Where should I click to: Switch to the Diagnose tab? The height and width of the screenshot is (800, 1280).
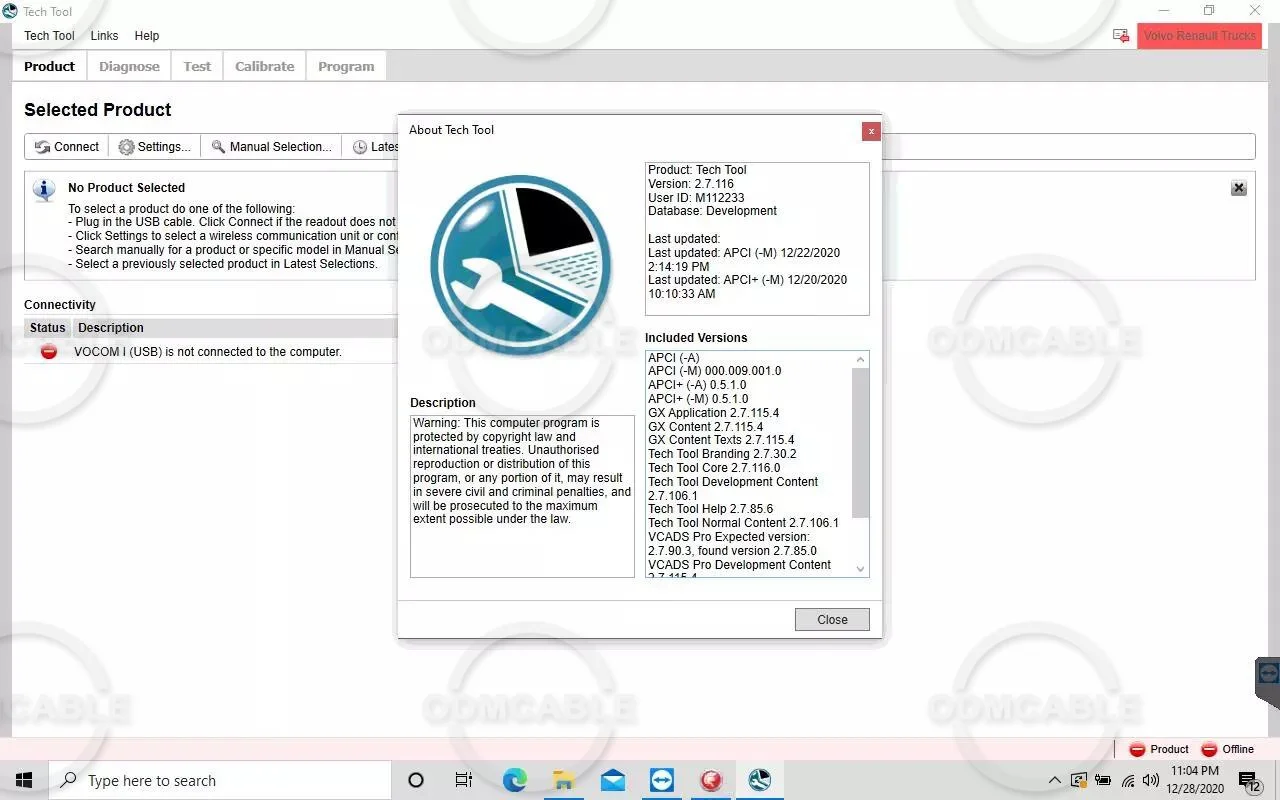(129, 67)
